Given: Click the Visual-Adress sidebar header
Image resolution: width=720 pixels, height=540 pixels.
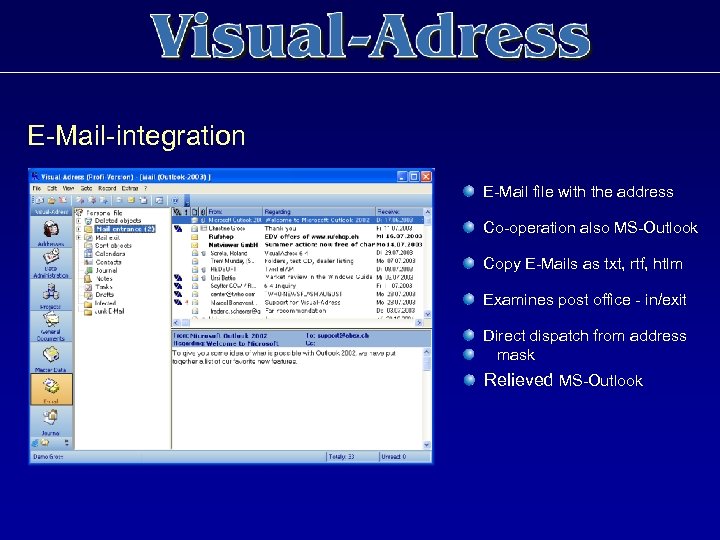Looking at the screenshot, I should click(51, 212).
